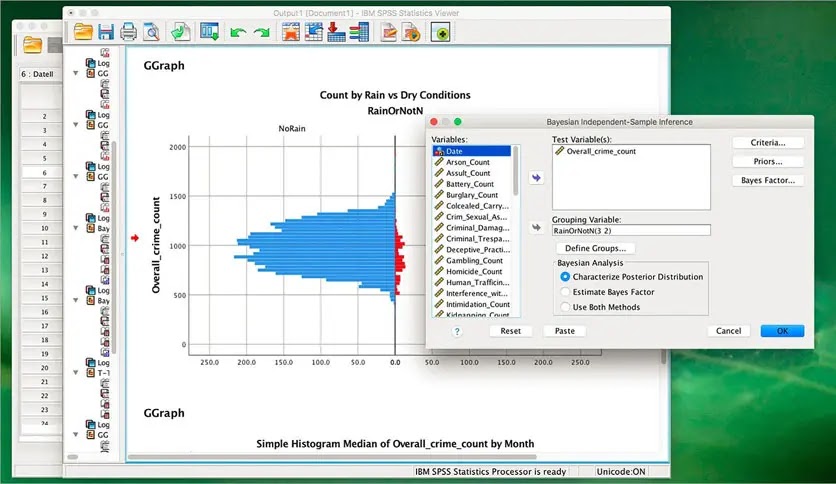This screenshot has width=836, height=484.
Task: Click the Viewer's horizontal scrollbar at bottom
Action: [x=332, y=457]
